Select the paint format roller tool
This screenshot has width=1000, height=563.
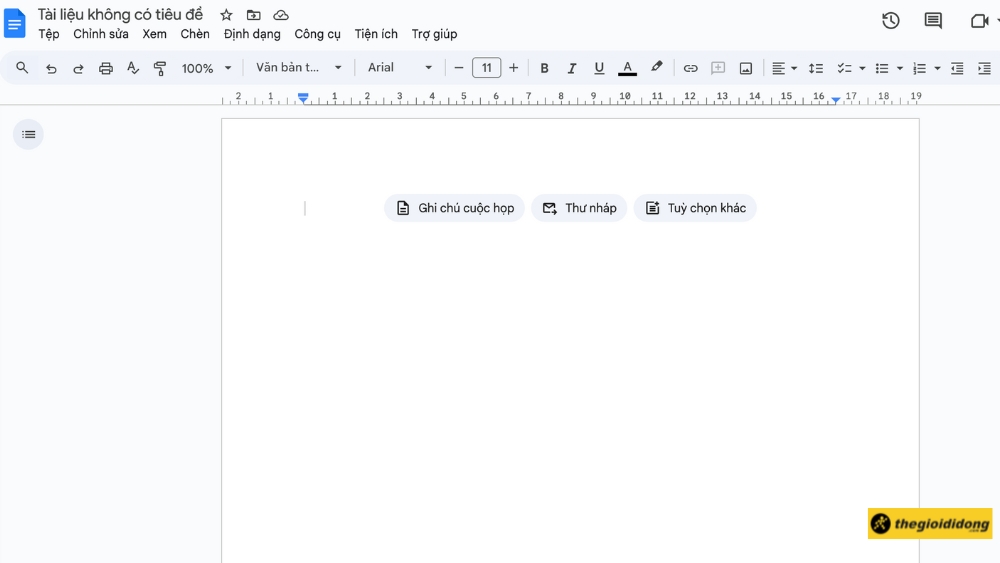point(160,68)
